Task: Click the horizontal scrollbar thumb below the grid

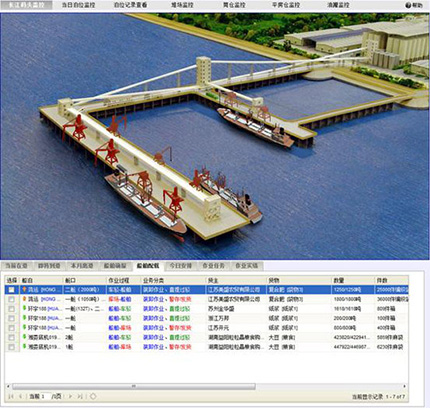Action: coord(134,386)
